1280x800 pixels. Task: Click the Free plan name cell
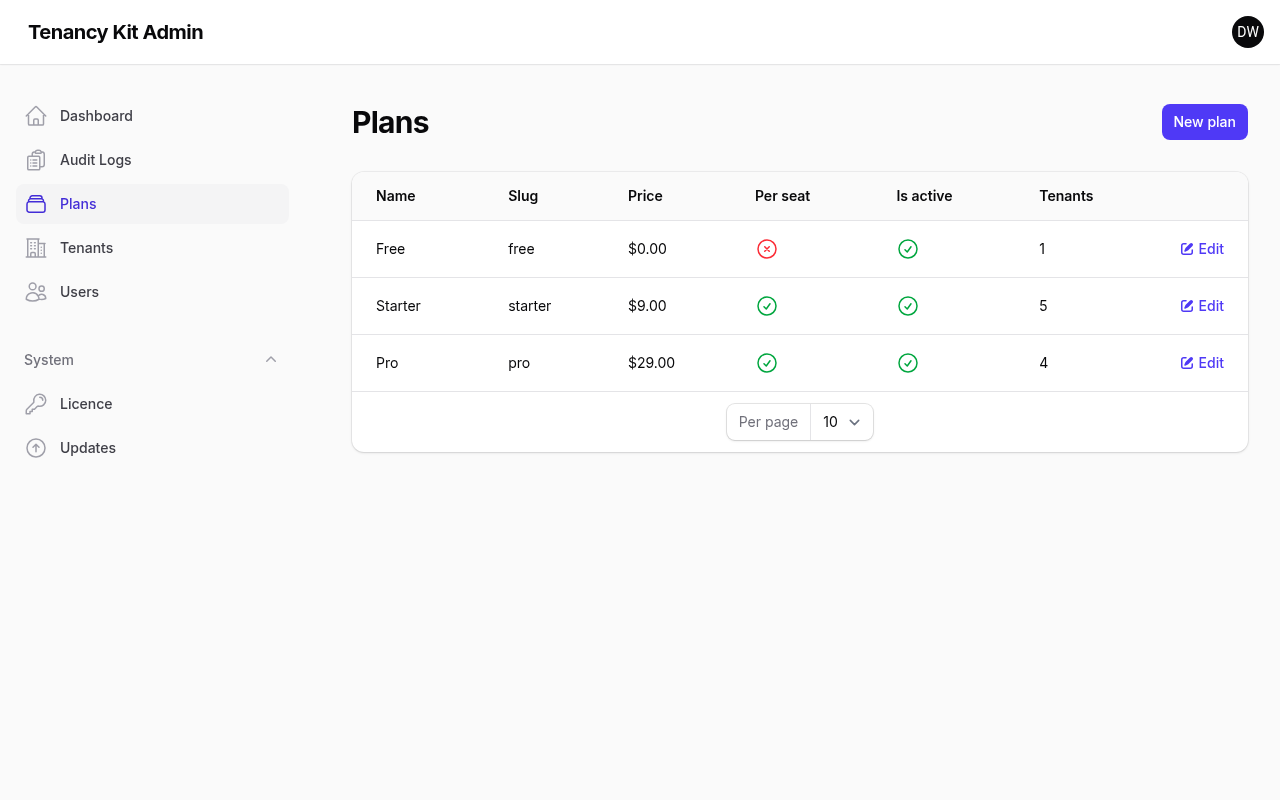point(390,249)
